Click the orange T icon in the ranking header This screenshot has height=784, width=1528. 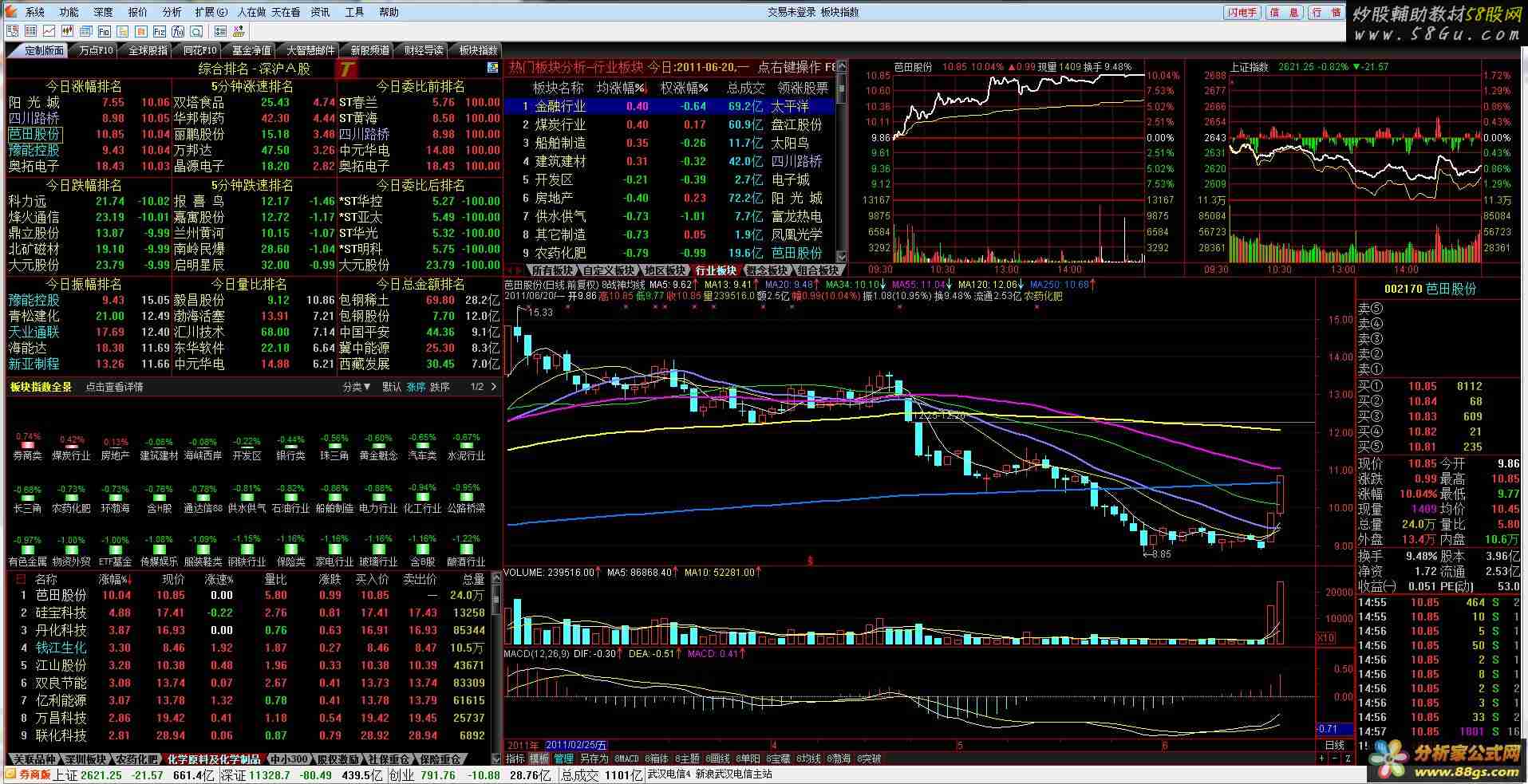click(x=345, y=69)
